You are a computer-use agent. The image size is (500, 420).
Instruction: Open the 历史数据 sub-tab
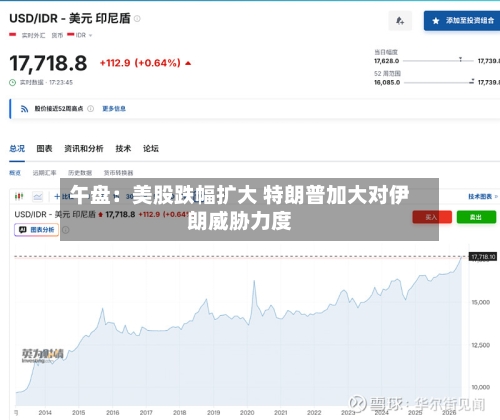[x=80, y=173]
